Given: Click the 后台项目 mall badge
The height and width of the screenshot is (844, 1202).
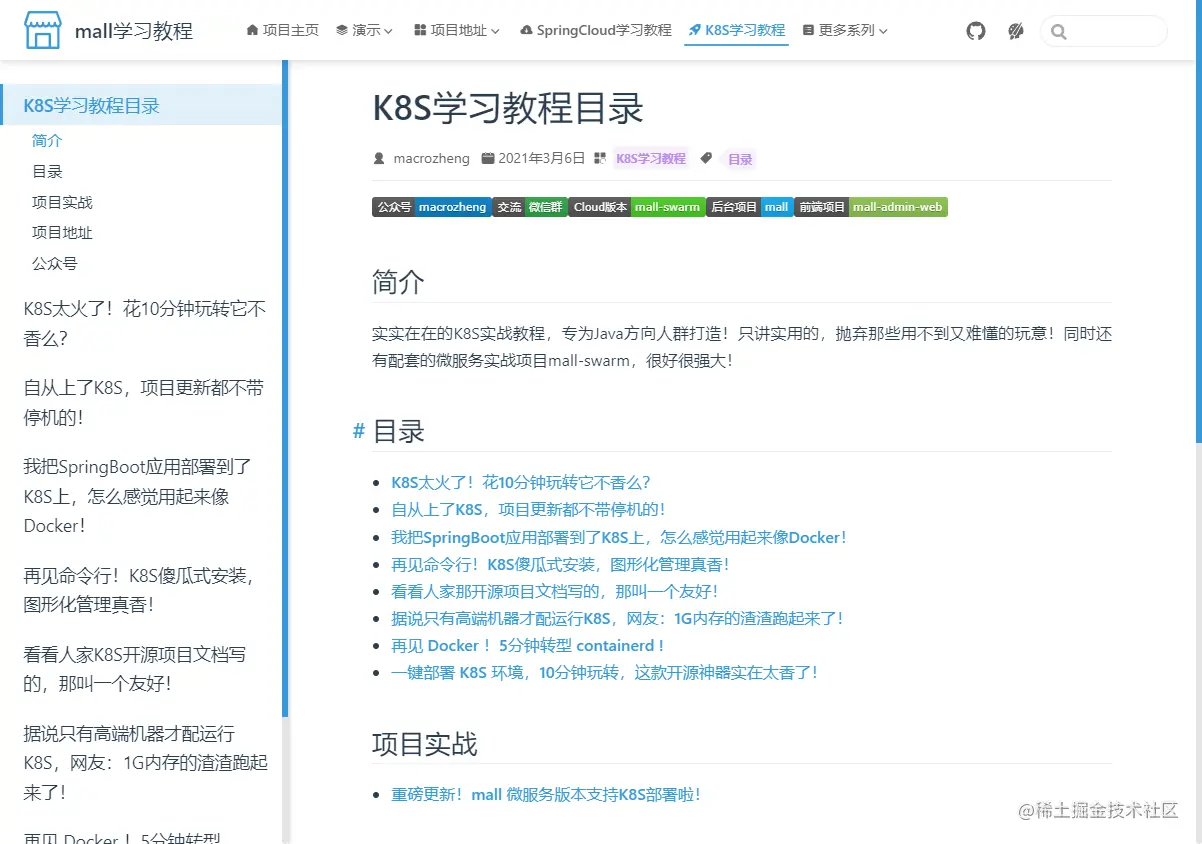Looking at the screenshot, I should pos(750,207).
